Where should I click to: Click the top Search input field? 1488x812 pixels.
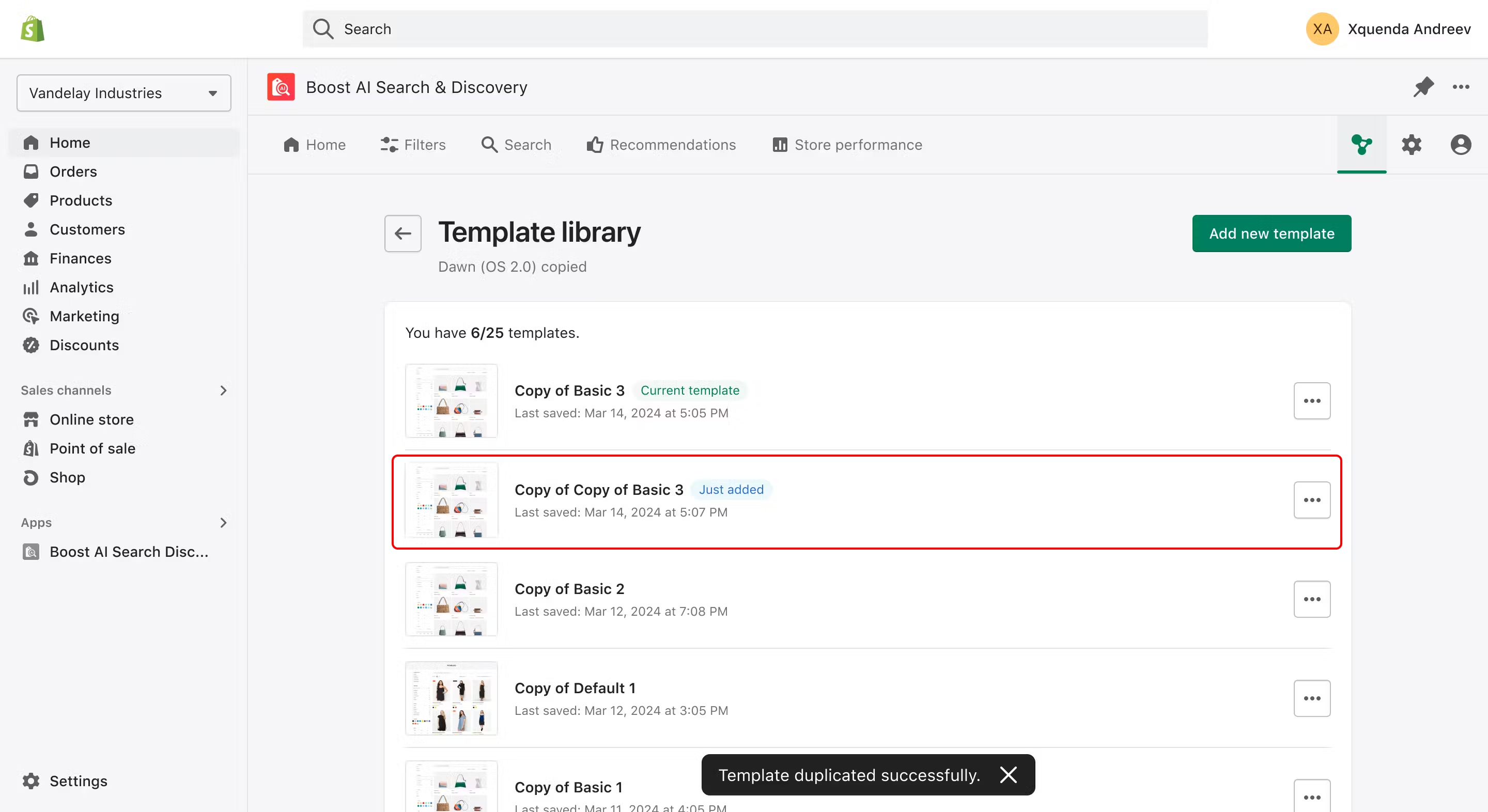click(x=754, y=29)
